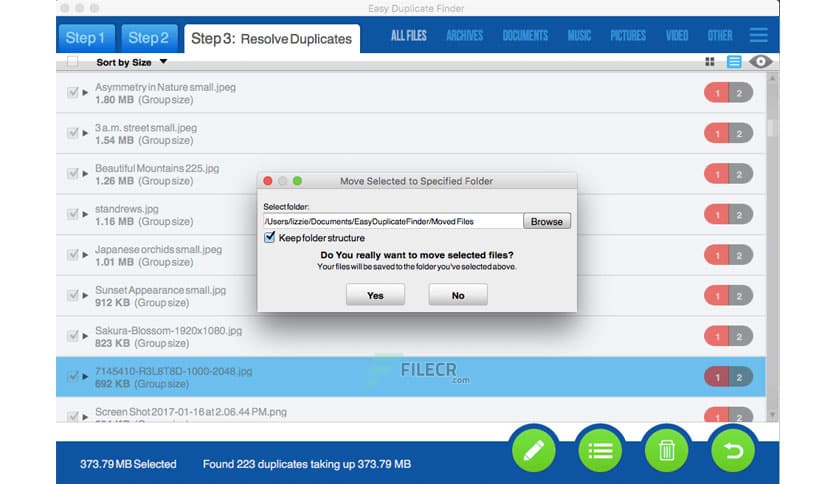This screenshot has height=484, width=836.
Task: Filter by OTHER
Action: coord(720,36)
